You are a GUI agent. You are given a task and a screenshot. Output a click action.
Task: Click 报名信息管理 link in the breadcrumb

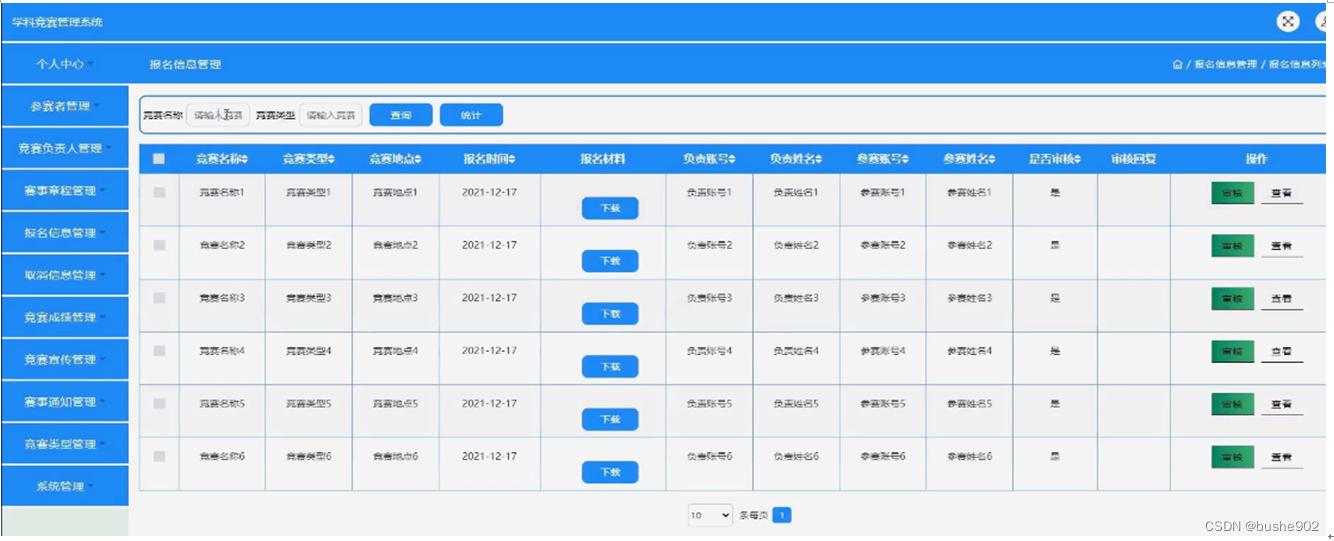click(x=1225, y=64)
